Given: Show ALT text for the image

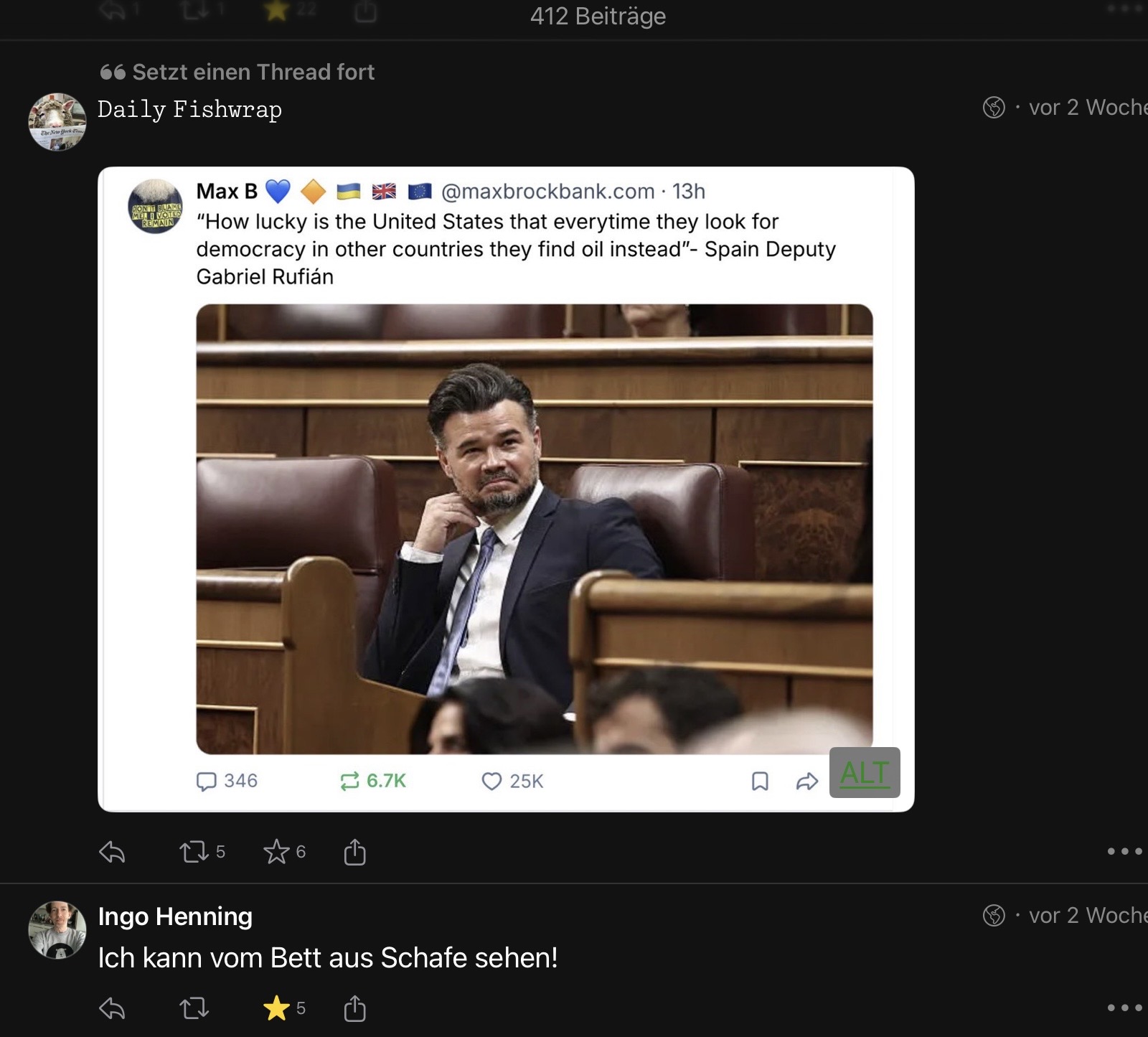Looking at the screenshot, I should point(865,773).
